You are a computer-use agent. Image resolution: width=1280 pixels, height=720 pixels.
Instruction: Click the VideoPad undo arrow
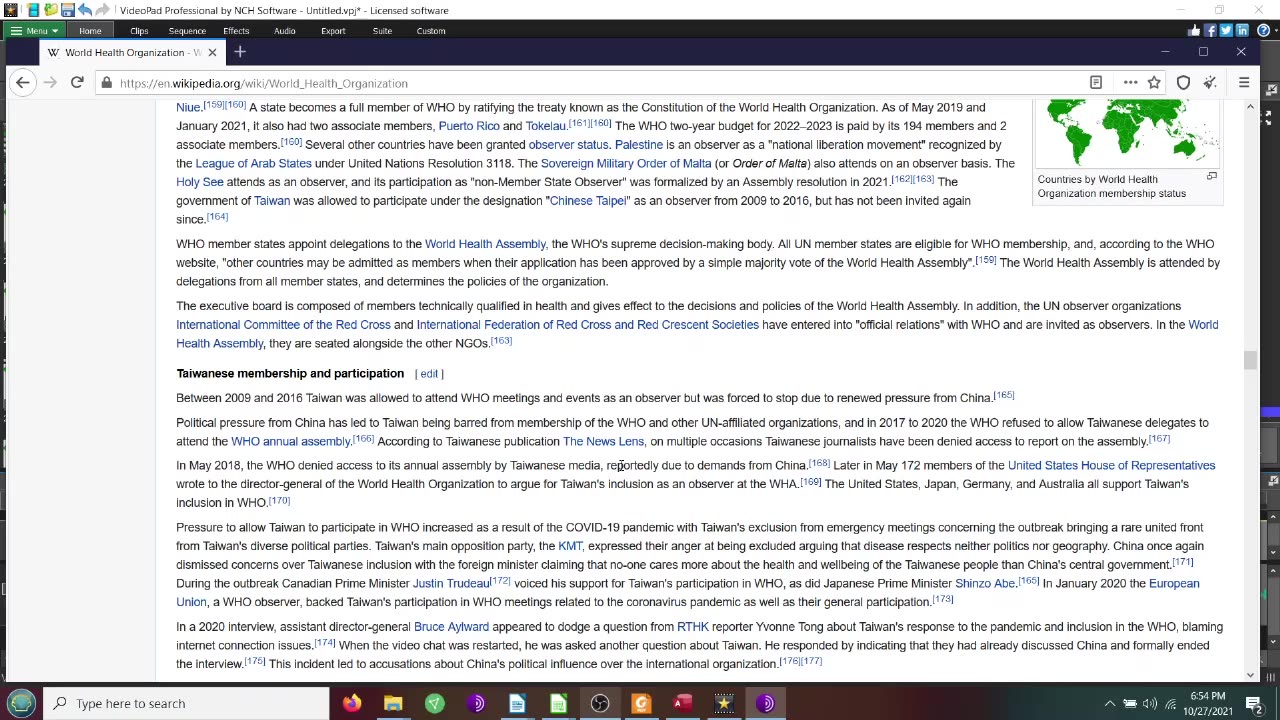coord(85,10)
